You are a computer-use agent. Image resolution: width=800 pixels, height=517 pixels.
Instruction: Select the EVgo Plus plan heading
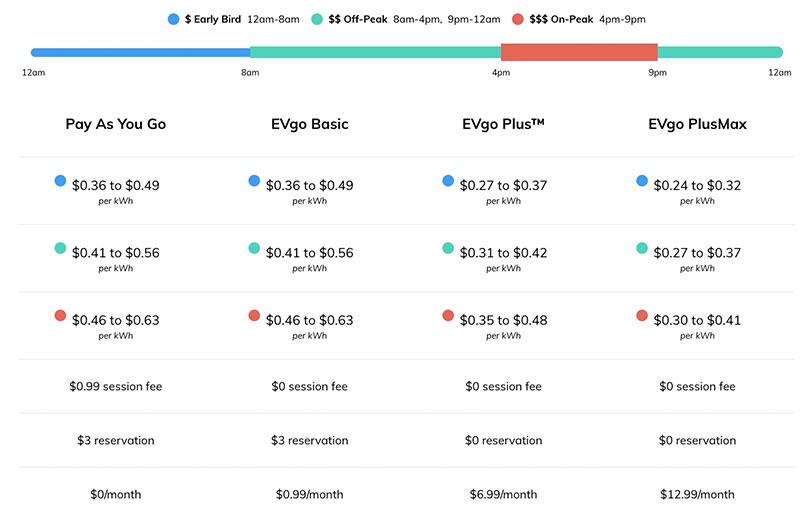click(x=503, y=125)
